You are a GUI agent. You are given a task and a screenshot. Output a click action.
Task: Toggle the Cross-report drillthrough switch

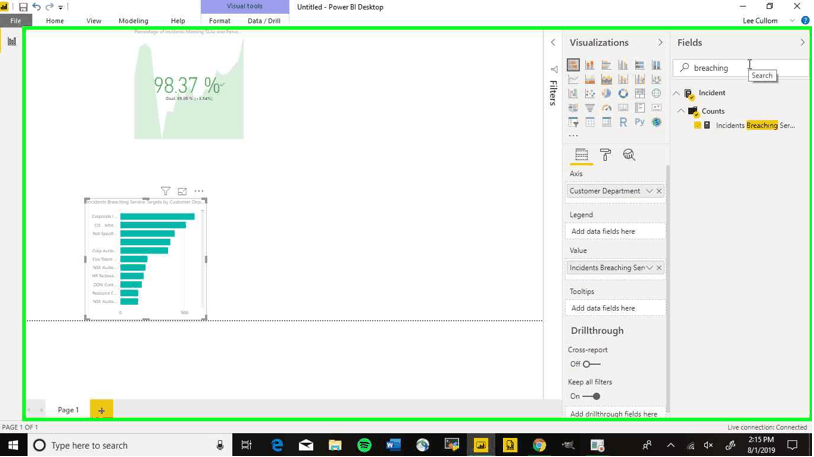[591, 364]
